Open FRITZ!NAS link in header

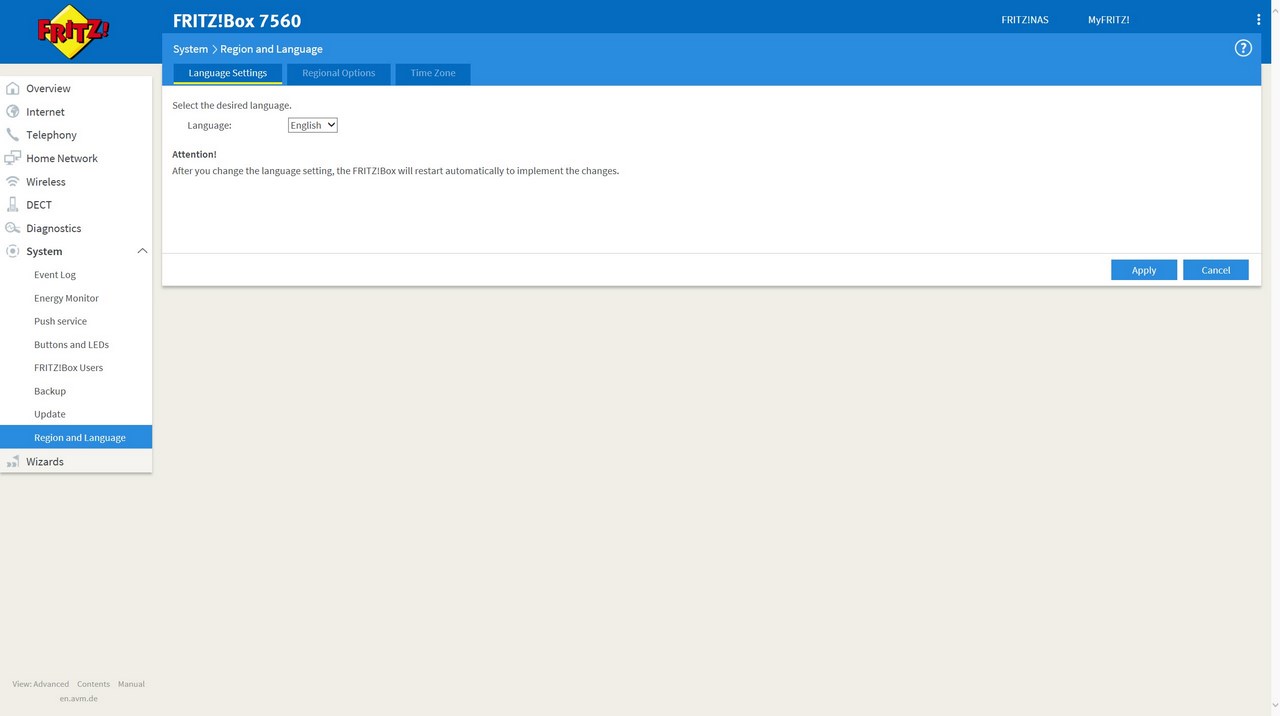click(x=1025, y=20)
